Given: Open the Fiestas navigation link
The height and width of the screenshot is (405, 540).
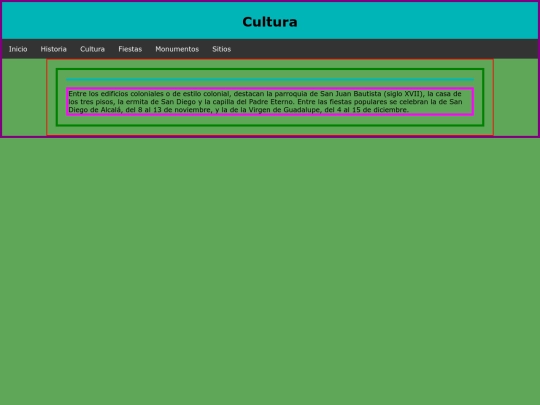Looking at the screenshot, I should [130, 49].
